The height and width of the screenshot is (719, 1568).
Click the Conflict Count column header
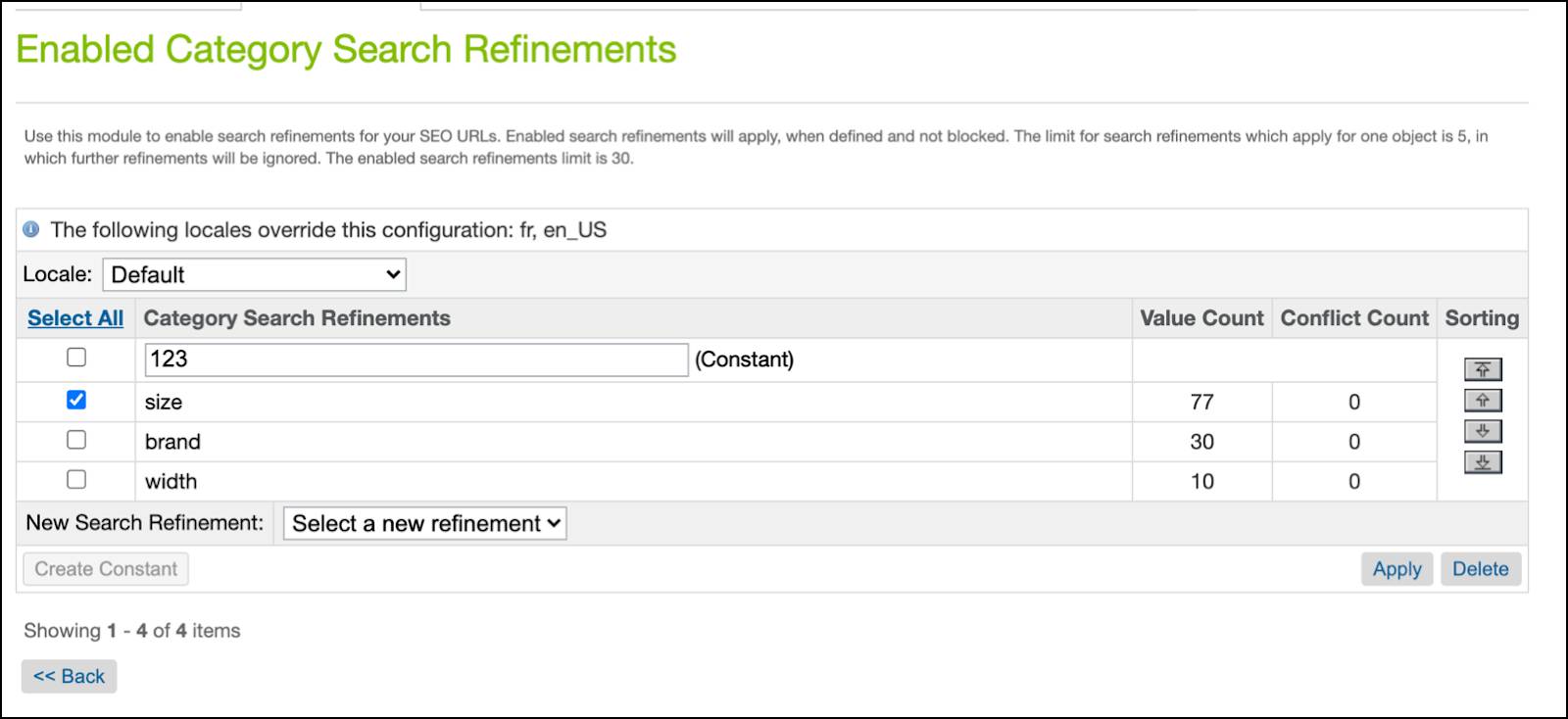(1354, 318)
